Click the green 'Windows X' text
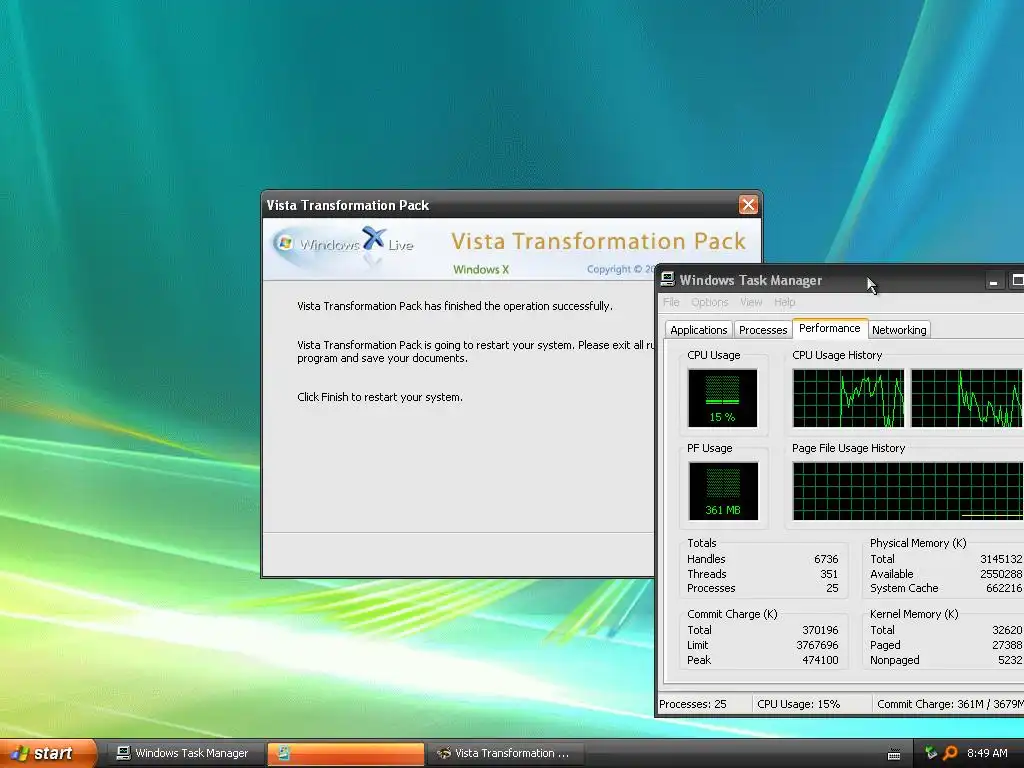 point(481,269)
